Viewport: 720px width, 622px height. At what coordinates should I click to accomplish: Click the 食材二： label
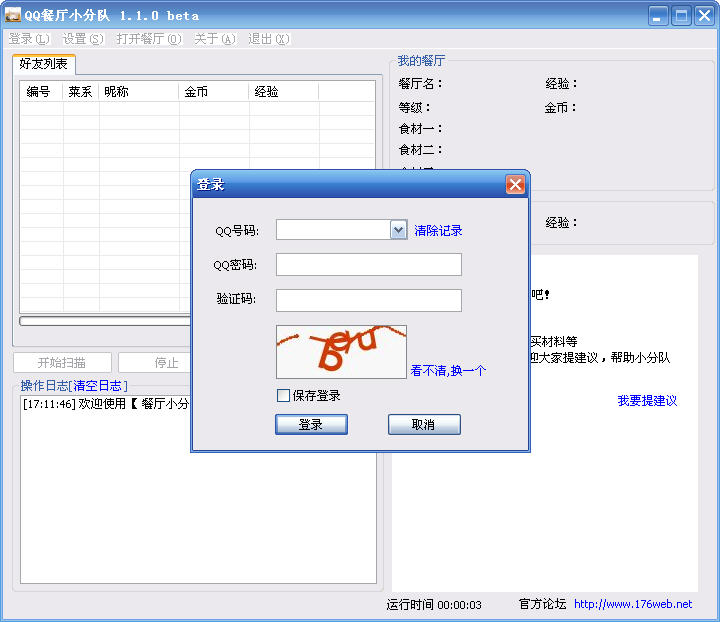pos(420,150)
